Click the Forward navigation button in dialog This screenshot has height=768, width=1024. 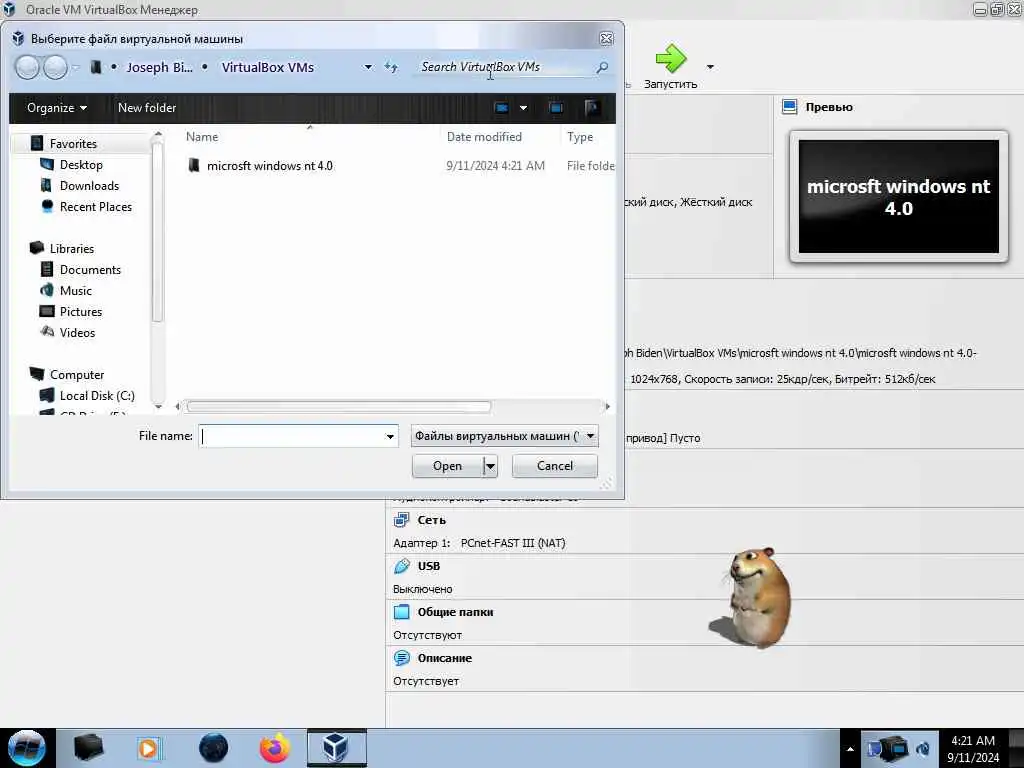pos(56,67)
